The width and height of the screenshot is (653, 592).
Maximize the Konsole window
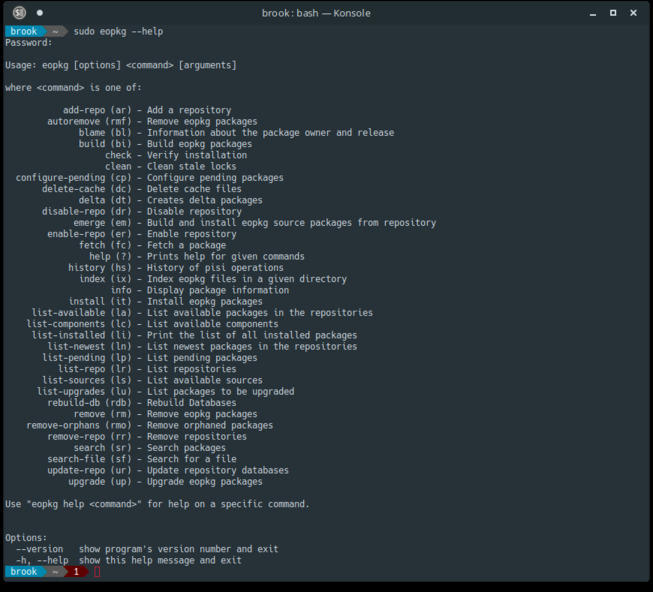coord(613,13)
